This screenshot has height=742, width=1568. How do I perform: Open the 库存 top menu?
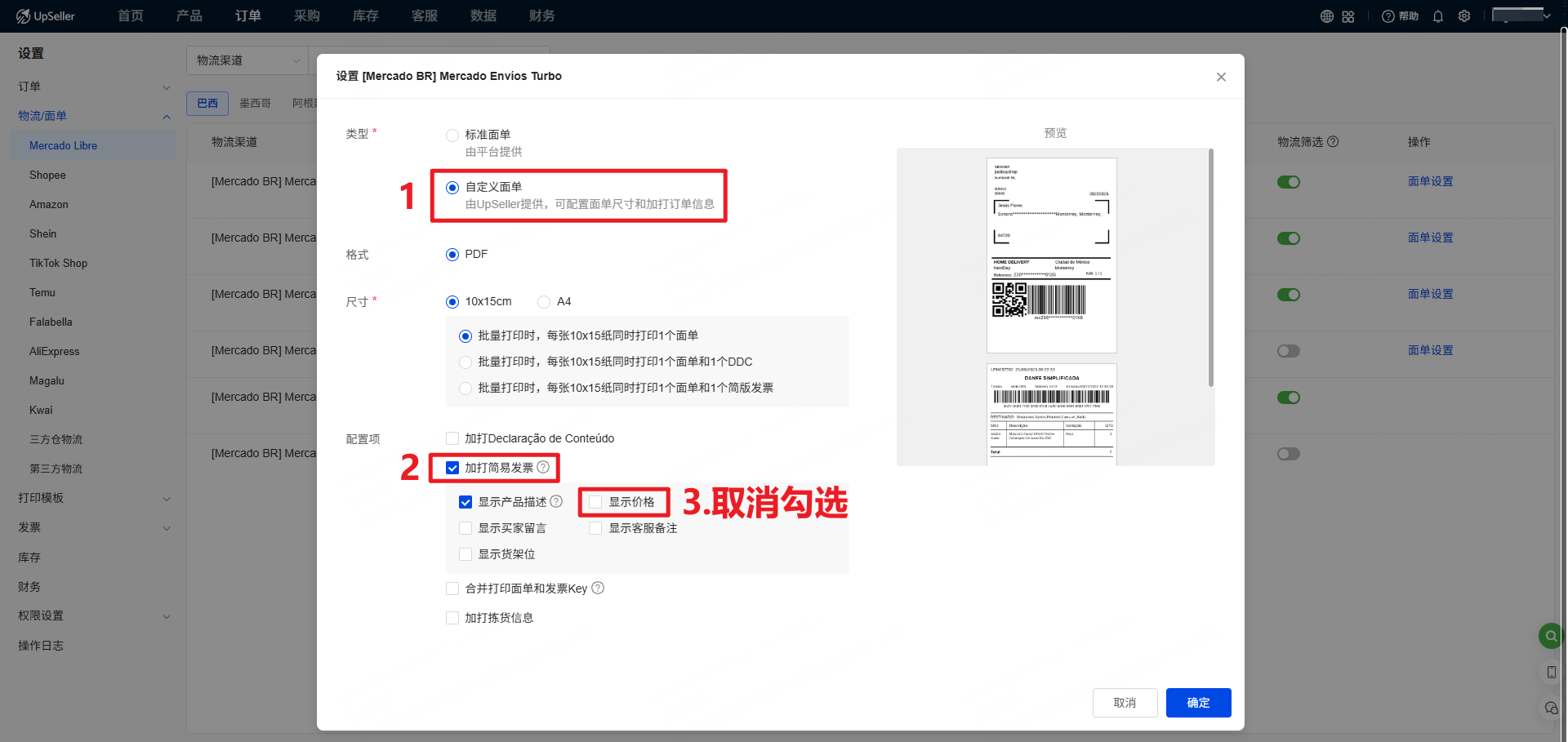click(365, 16)
